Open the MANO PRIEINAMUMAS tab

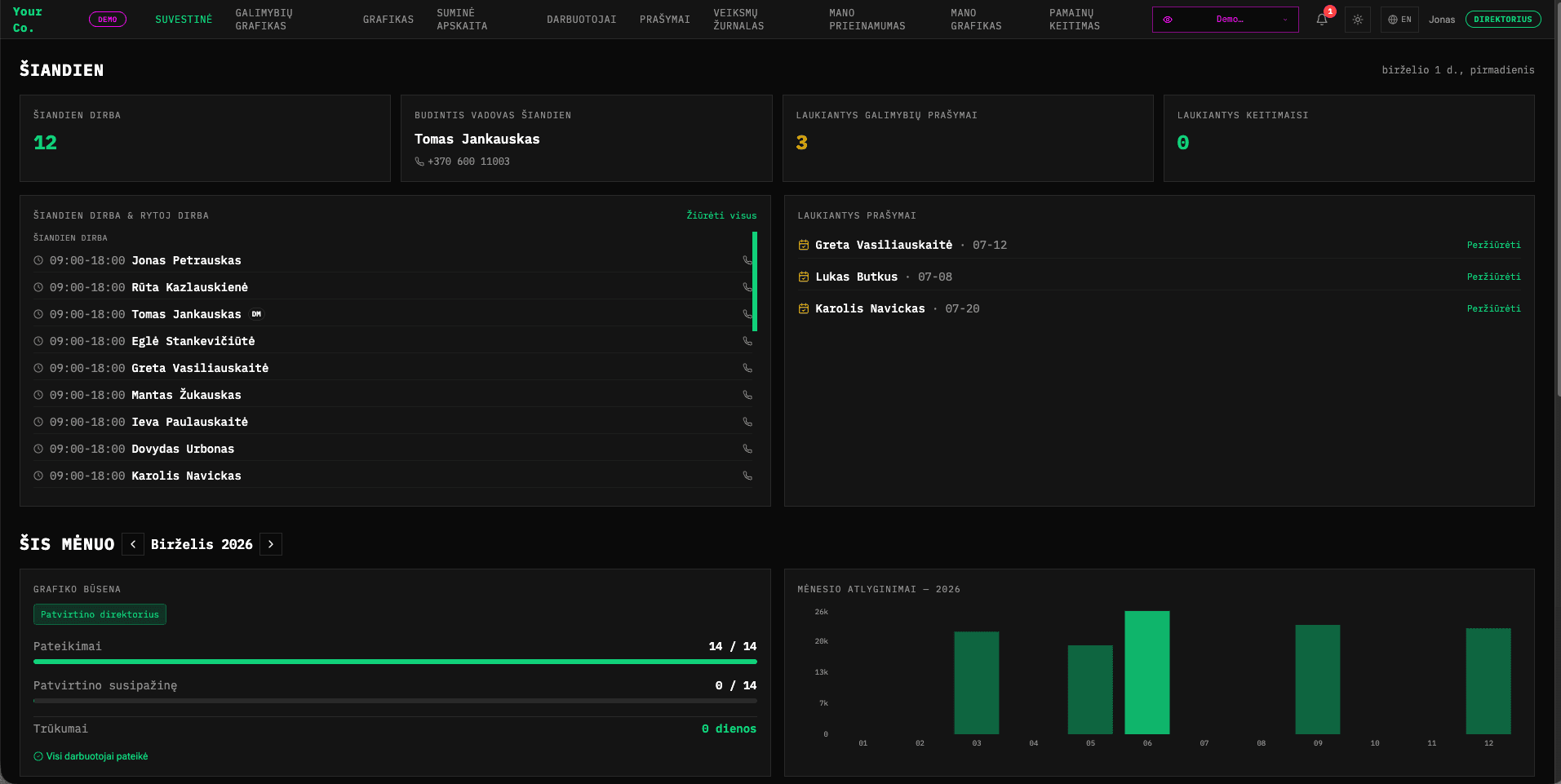[867, 20]
